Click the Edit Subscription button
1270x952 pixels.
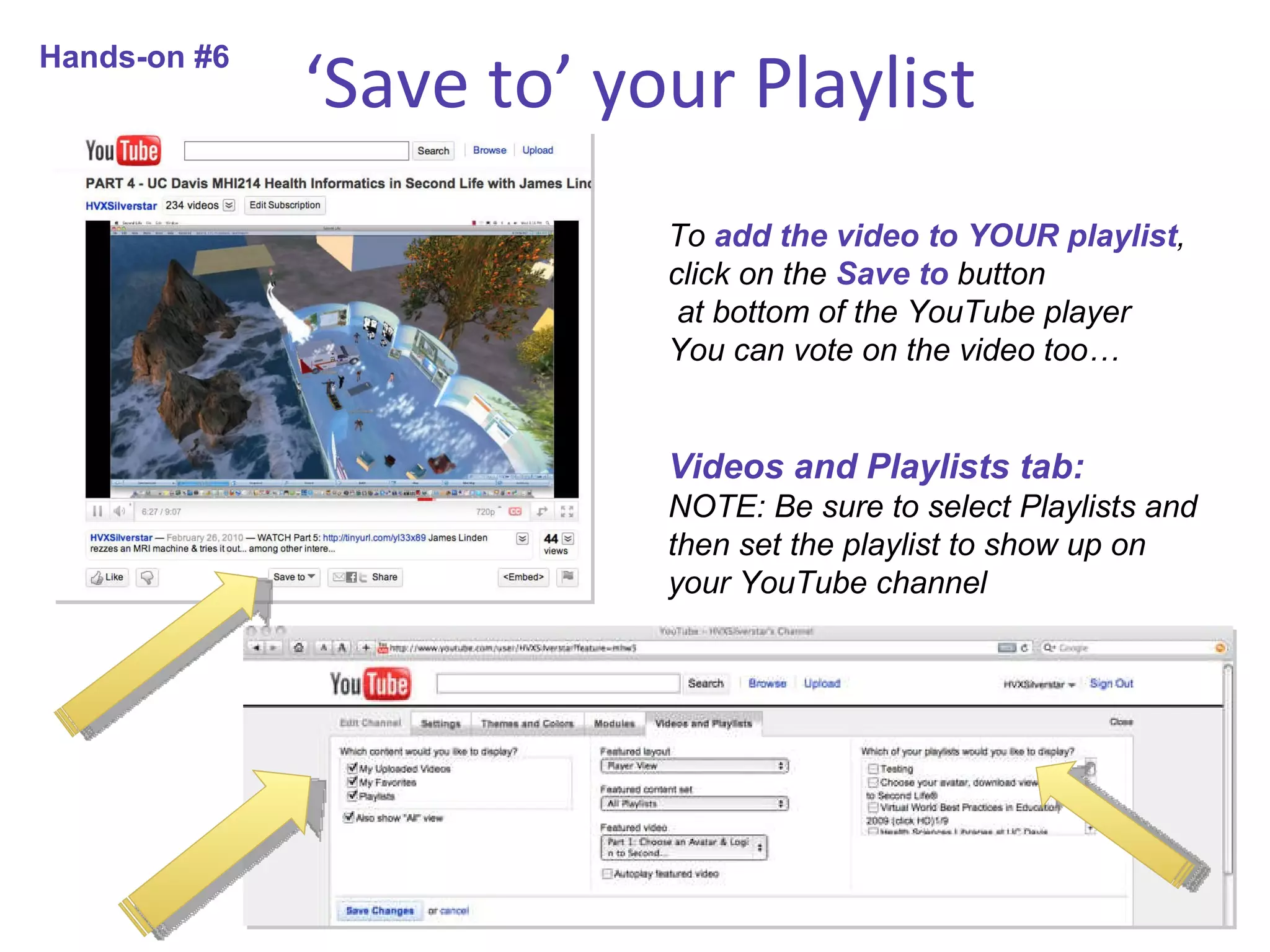(x=285, y=205)
